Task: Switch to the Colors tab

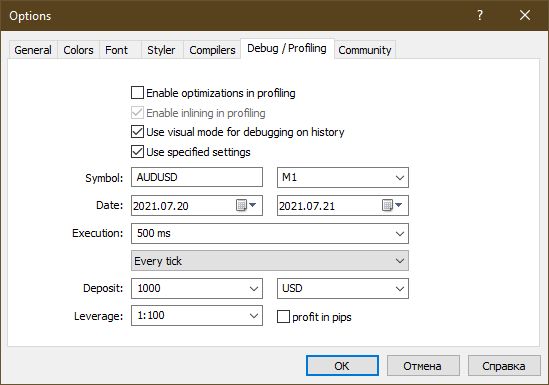Action: pos(78,50)
